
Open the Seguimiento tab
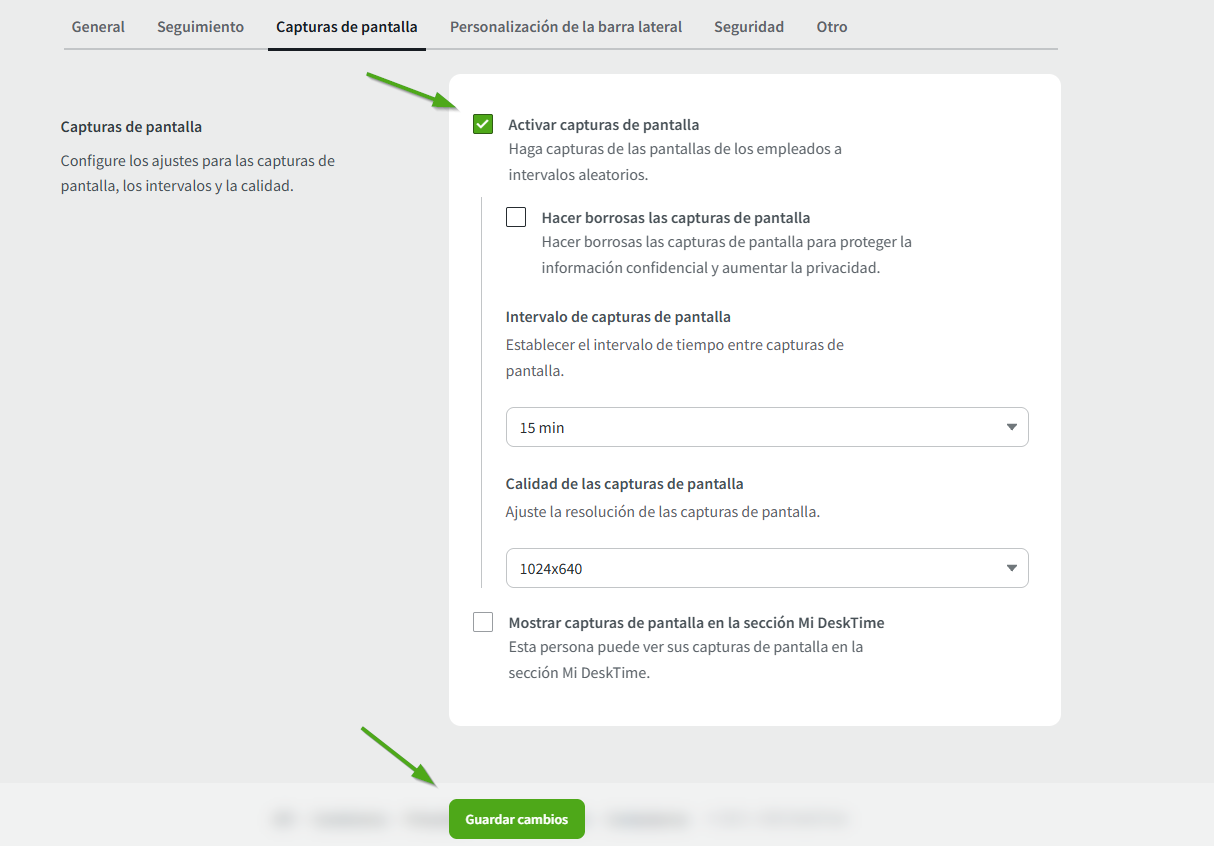(200, 27)
